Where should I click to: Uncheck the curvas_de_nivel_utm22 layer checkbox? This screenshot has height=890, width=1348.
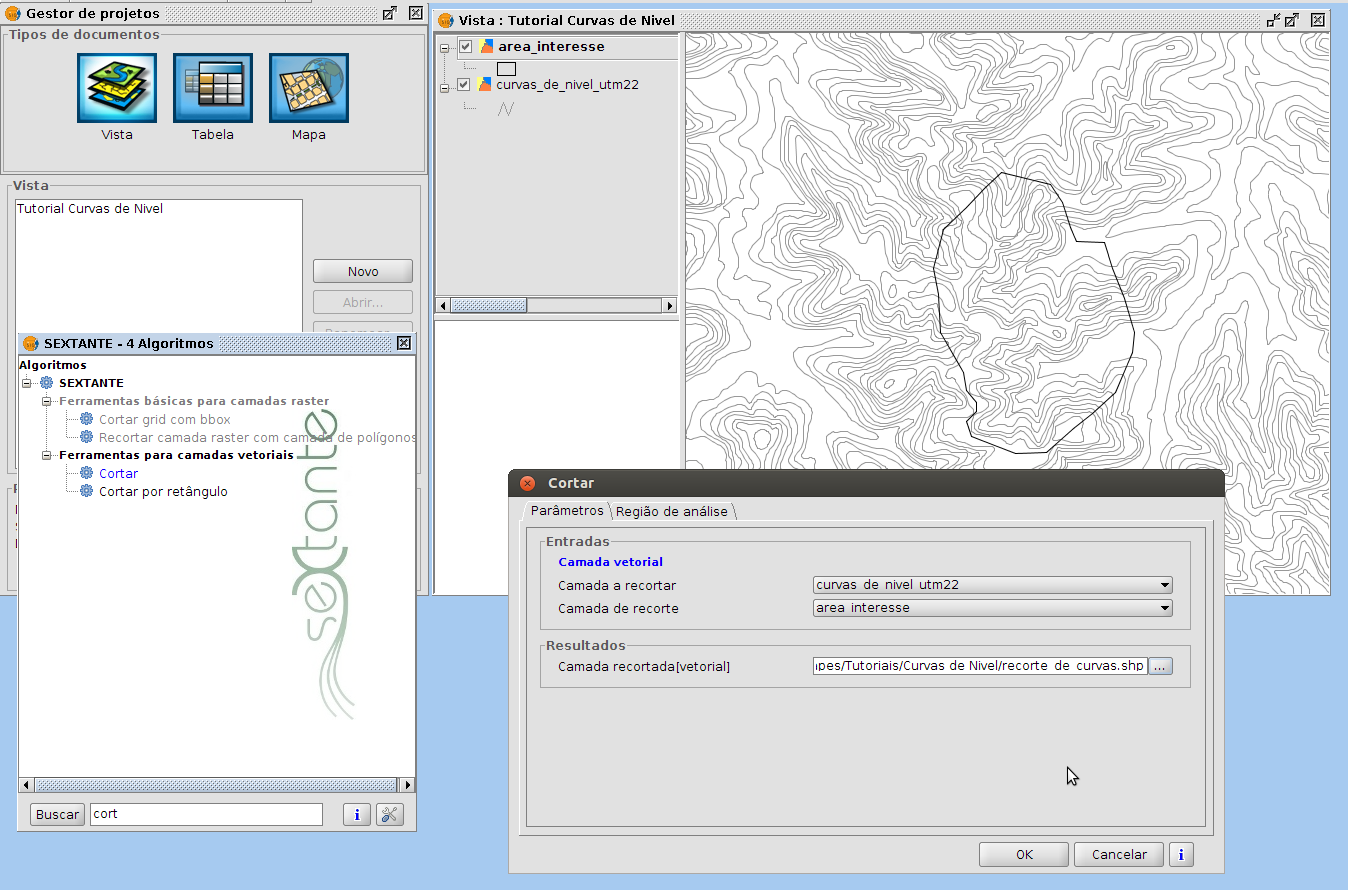pos(464,85)
